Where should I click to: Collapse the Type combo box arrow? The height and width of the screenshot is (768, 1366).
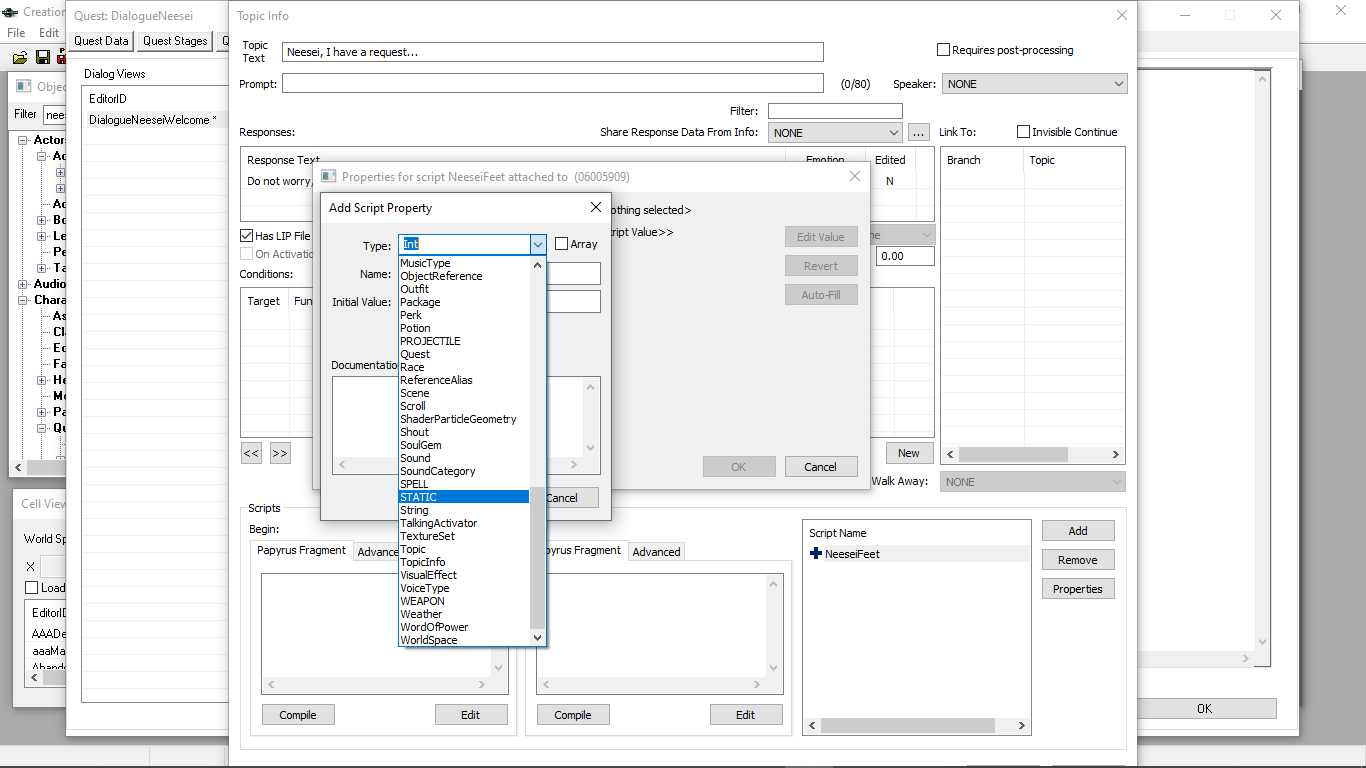tap(537, 244)
